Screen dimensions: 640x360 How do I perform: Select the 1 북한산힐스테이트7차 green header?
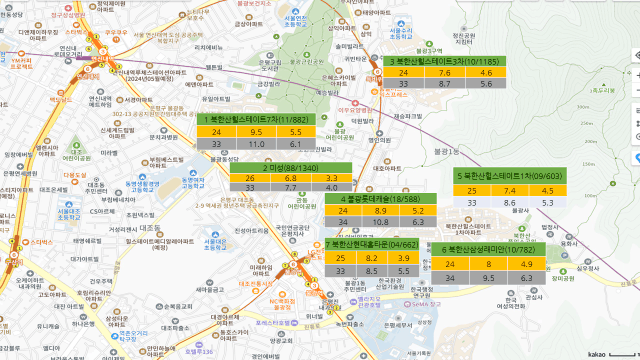click(256, 120)
